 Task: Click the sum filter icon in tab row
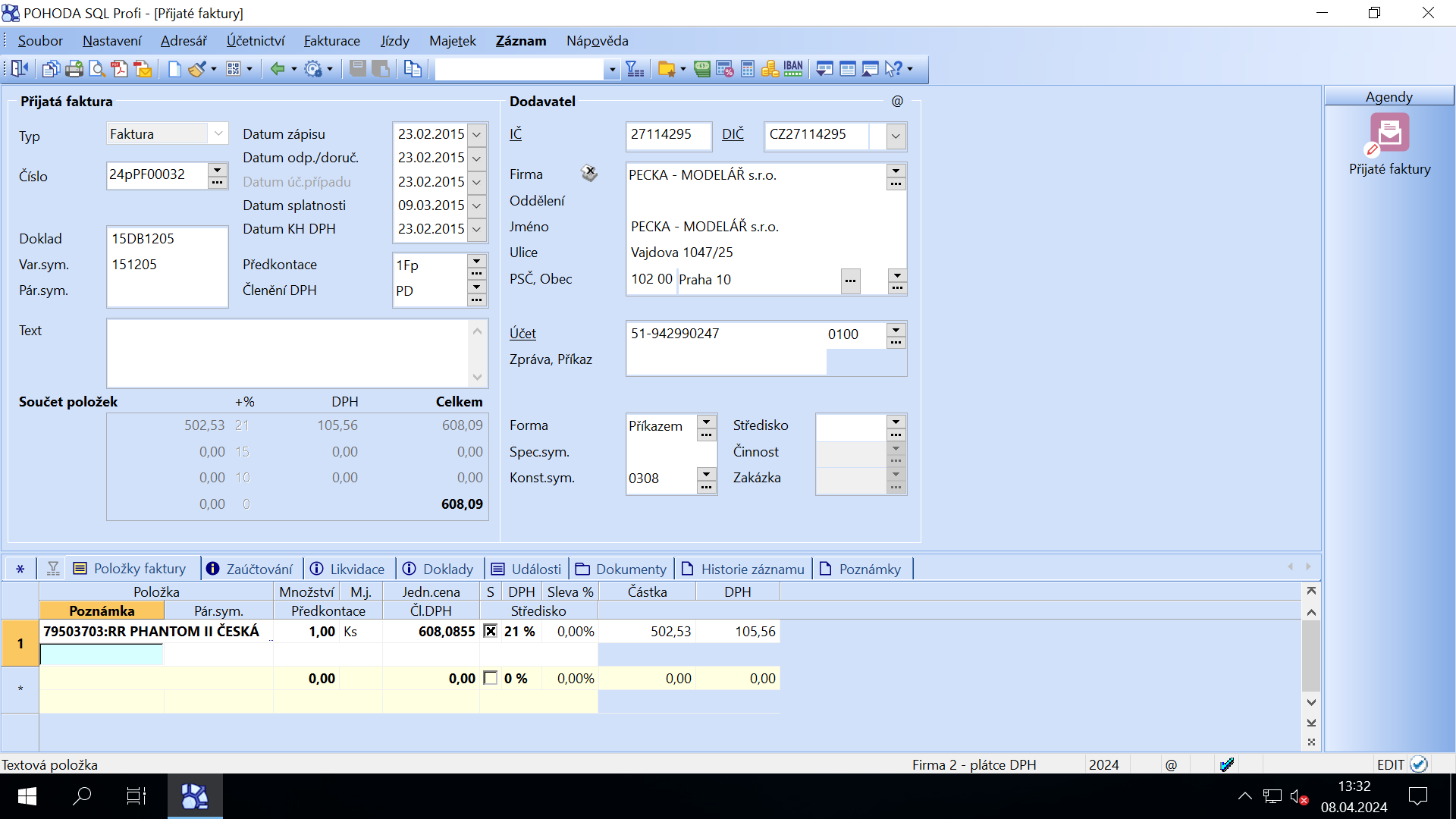click(x=53, y=569)
